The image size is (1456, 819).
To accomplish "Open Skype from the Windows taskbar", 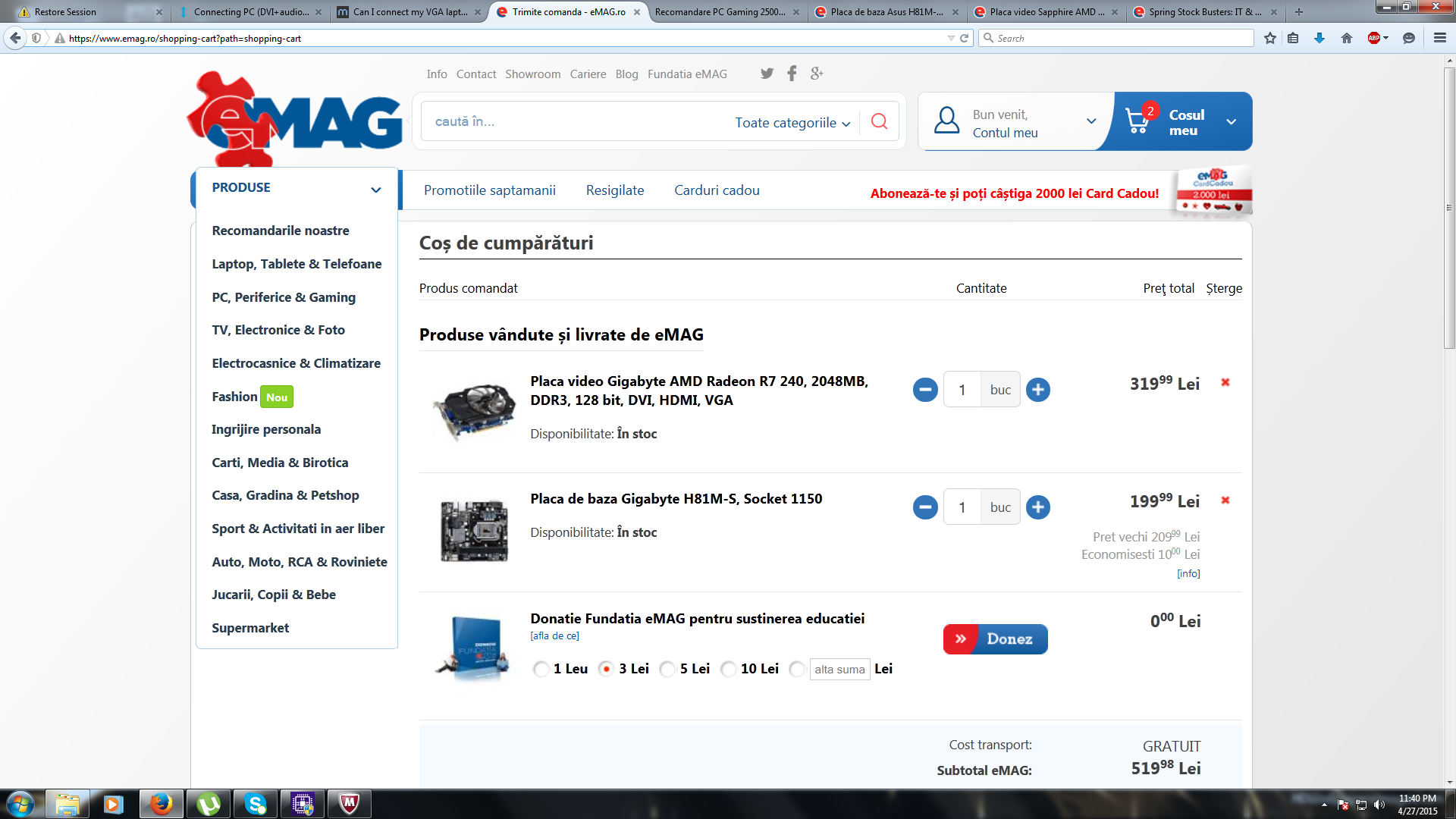I will click(x=256, y=804).
